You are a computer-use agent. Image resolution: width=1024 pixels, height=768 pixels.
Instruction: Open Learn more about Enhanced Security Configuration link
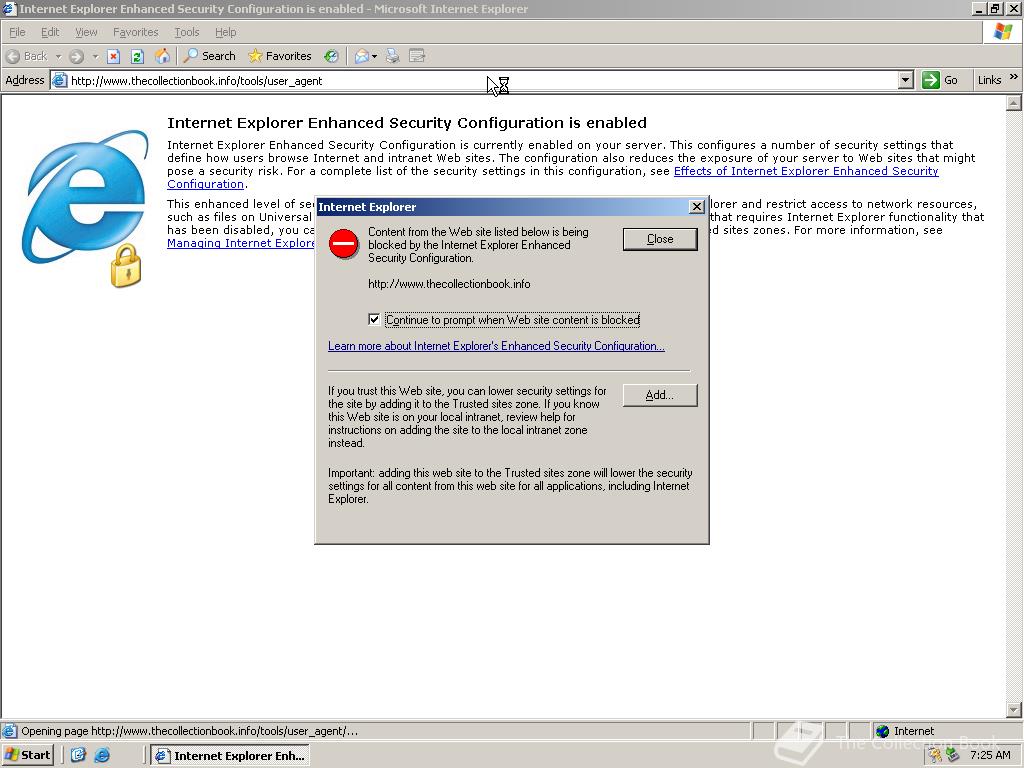(x=496, y=346)
